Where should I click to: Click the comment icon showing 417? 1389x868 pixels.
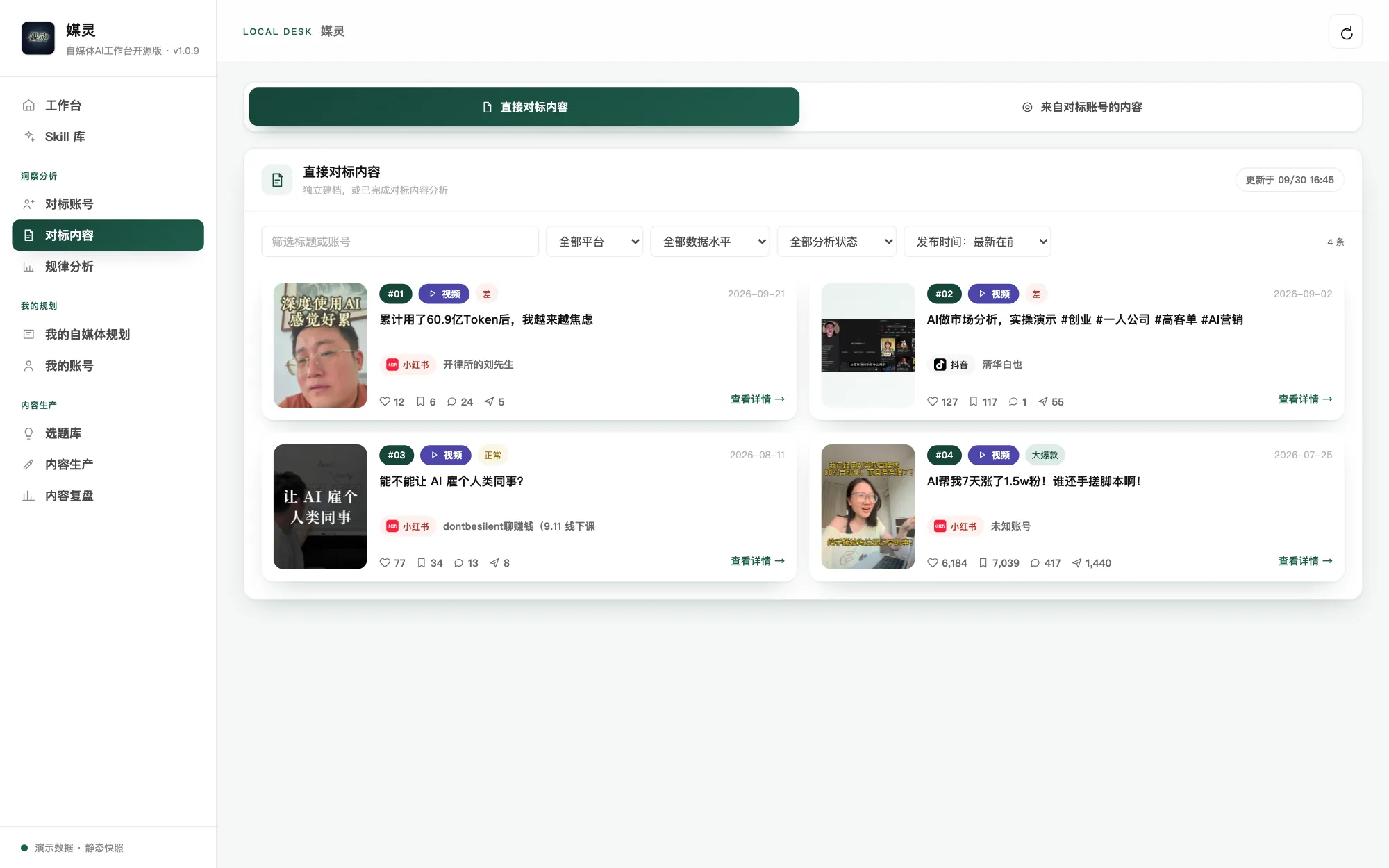(1035, 563)
